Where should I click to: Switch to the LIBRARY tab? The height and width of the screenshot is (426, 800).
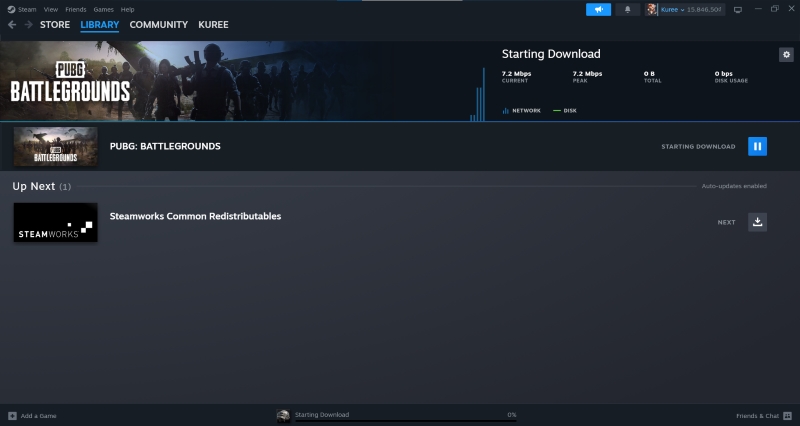[99, 24]
